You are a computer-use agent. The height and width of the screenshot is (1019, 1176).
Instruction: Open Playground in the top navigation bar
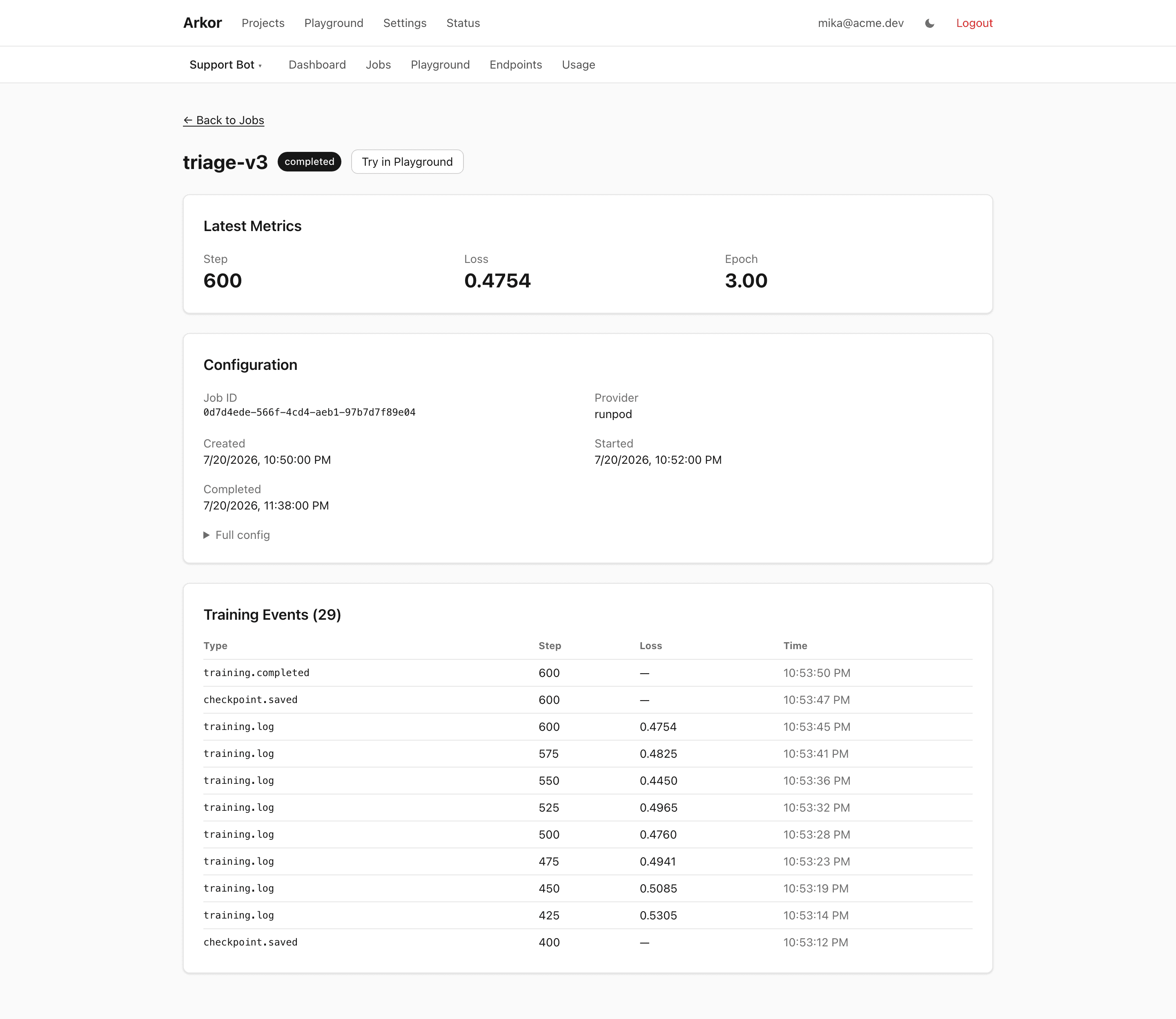[334, 23]
